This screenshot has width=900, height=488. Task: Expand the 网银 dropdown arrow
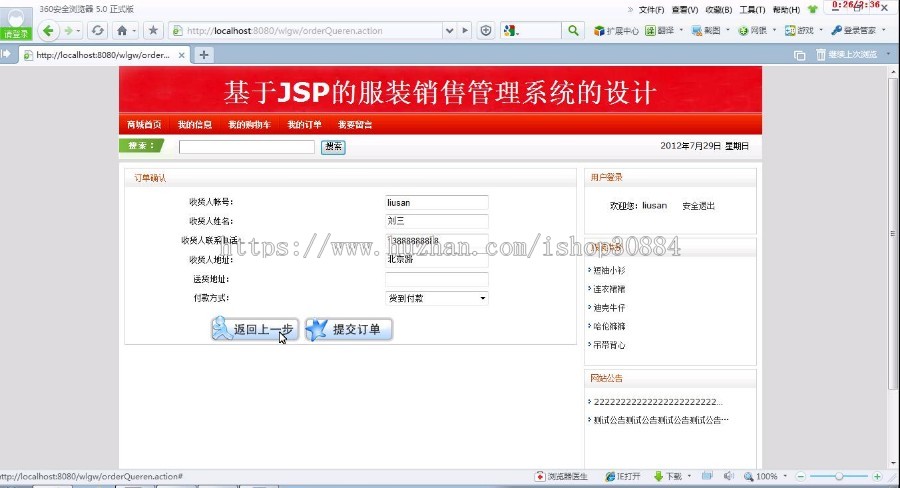click(x=774, y=30)
